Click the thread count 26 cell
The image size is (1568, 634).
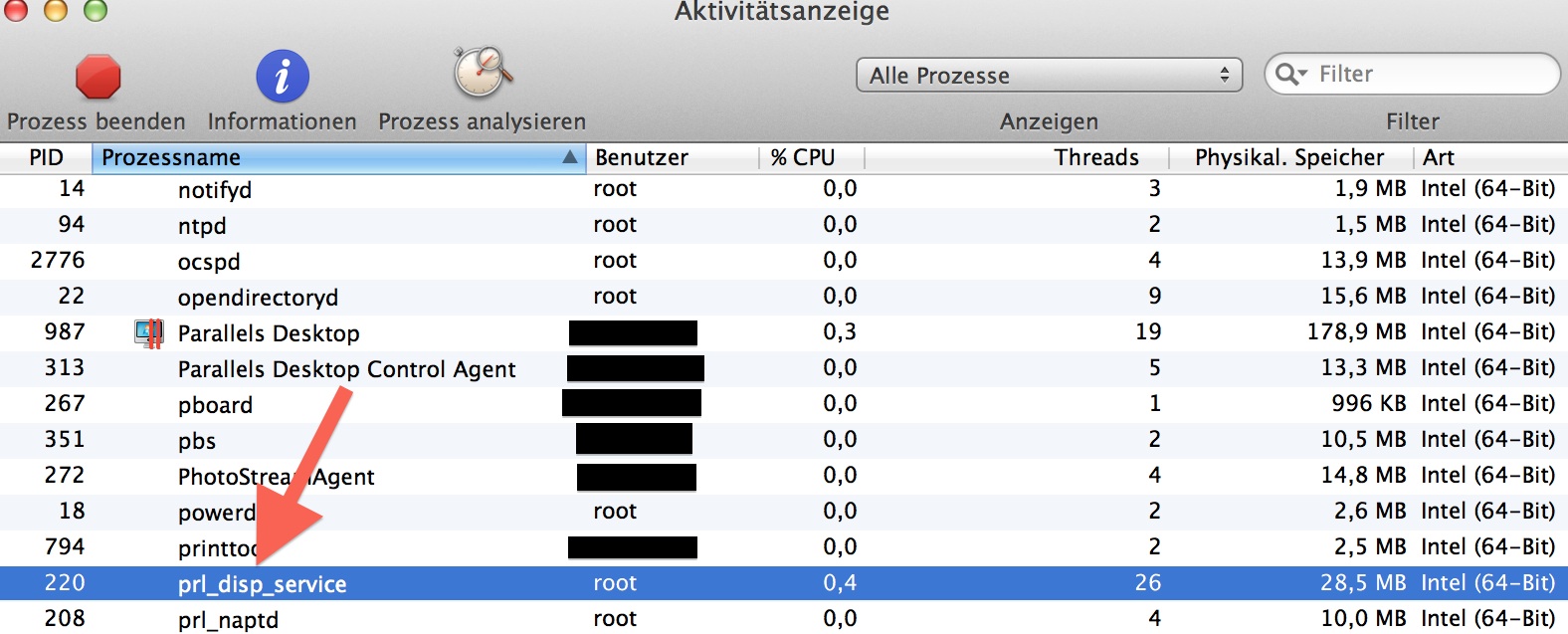1148,582
